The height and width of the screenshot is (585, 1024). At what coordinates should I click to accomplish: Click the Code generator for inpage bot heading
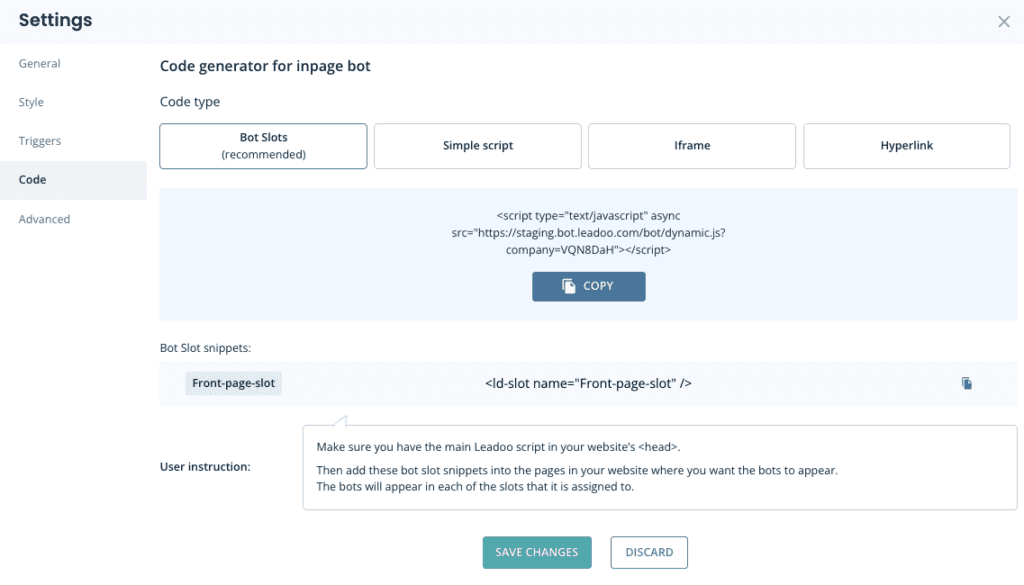[x=266, y=67]
